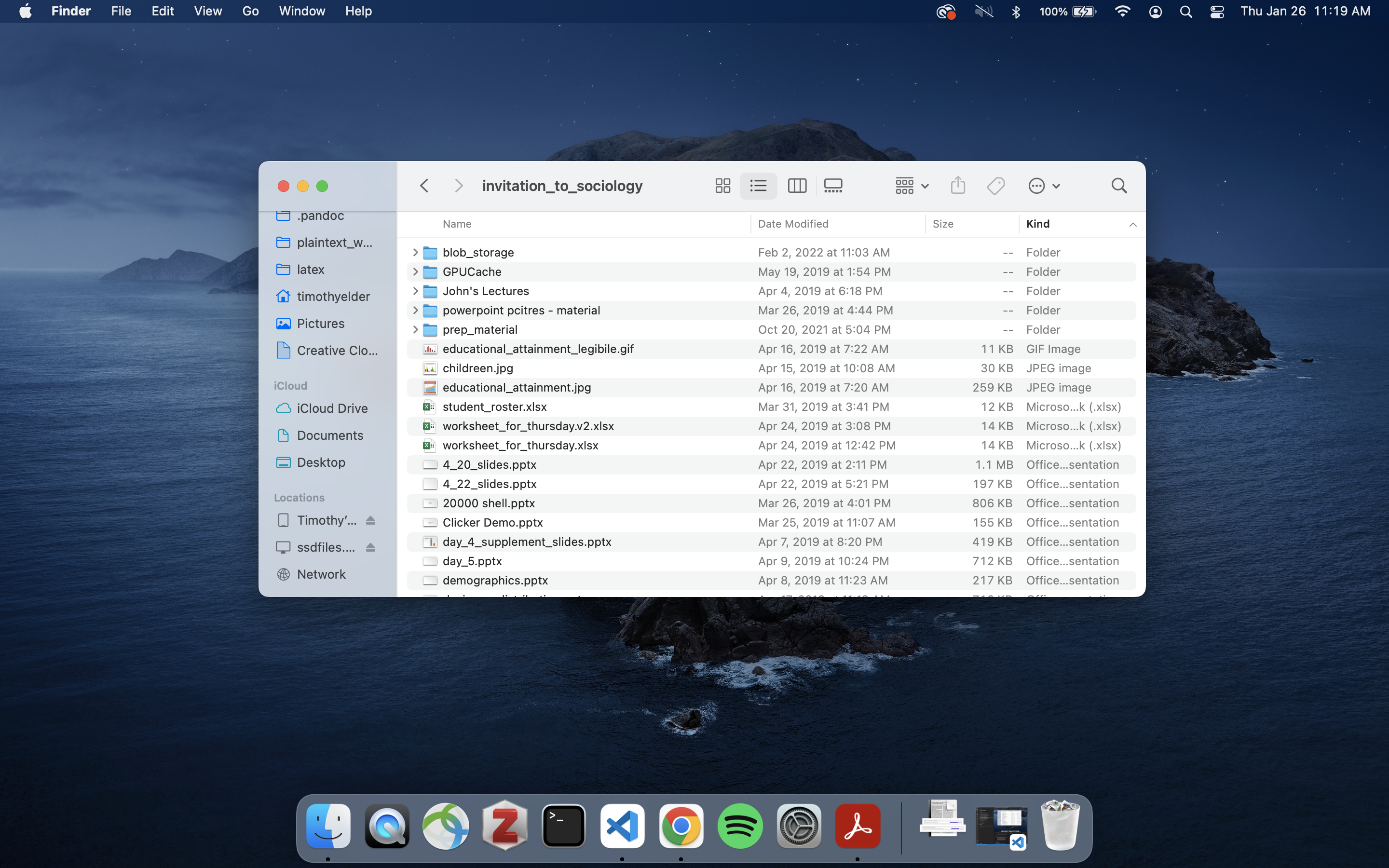
Task: Click the Finder window search icon
Action: tap(1118, 186)
